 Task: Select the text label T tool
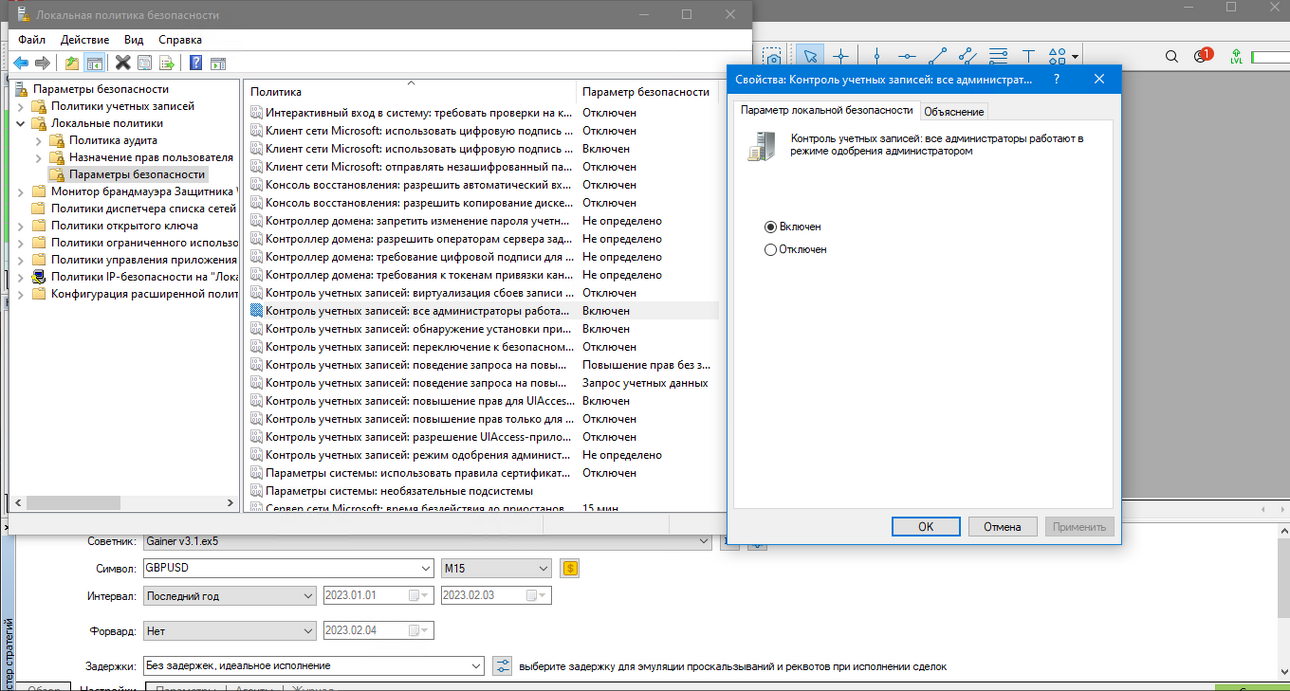pyautogui.click(x=1028, y=57)
